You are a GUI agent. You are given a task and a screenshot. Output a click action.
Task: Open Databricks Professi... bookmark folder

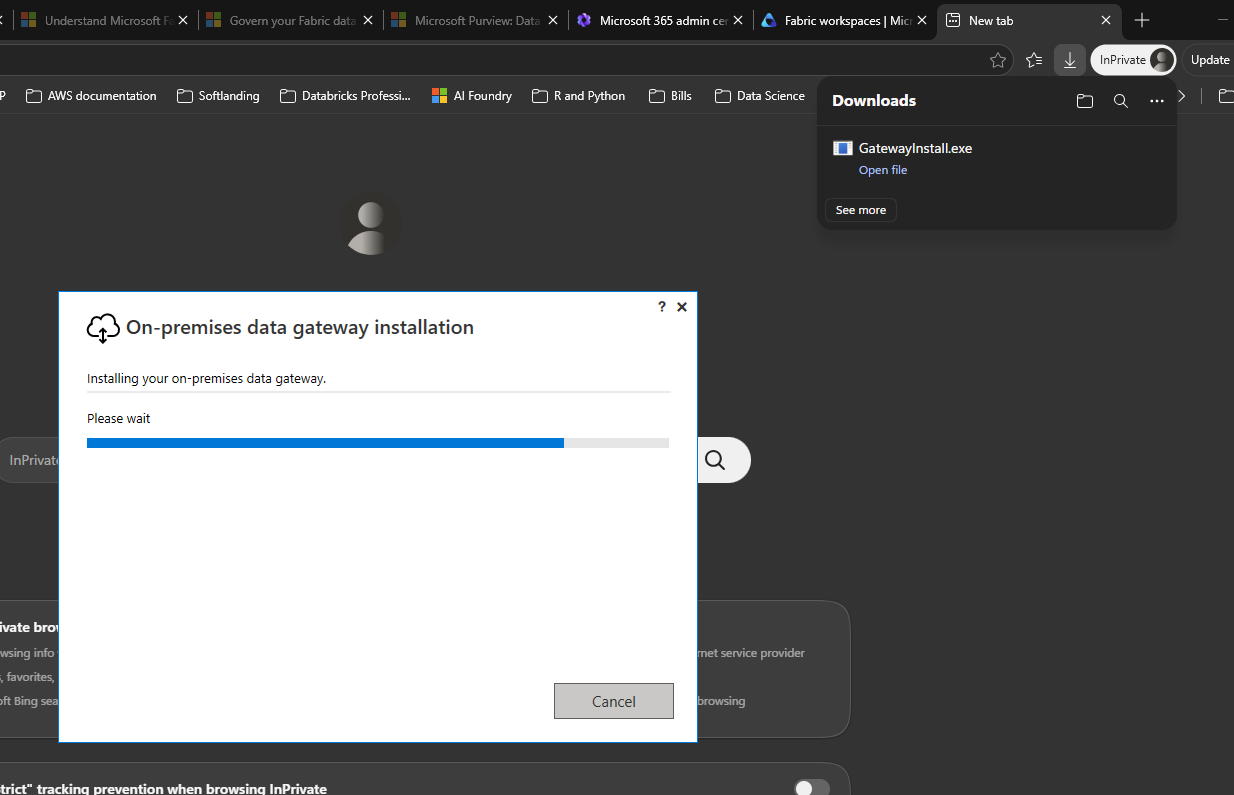click(345, 96)
